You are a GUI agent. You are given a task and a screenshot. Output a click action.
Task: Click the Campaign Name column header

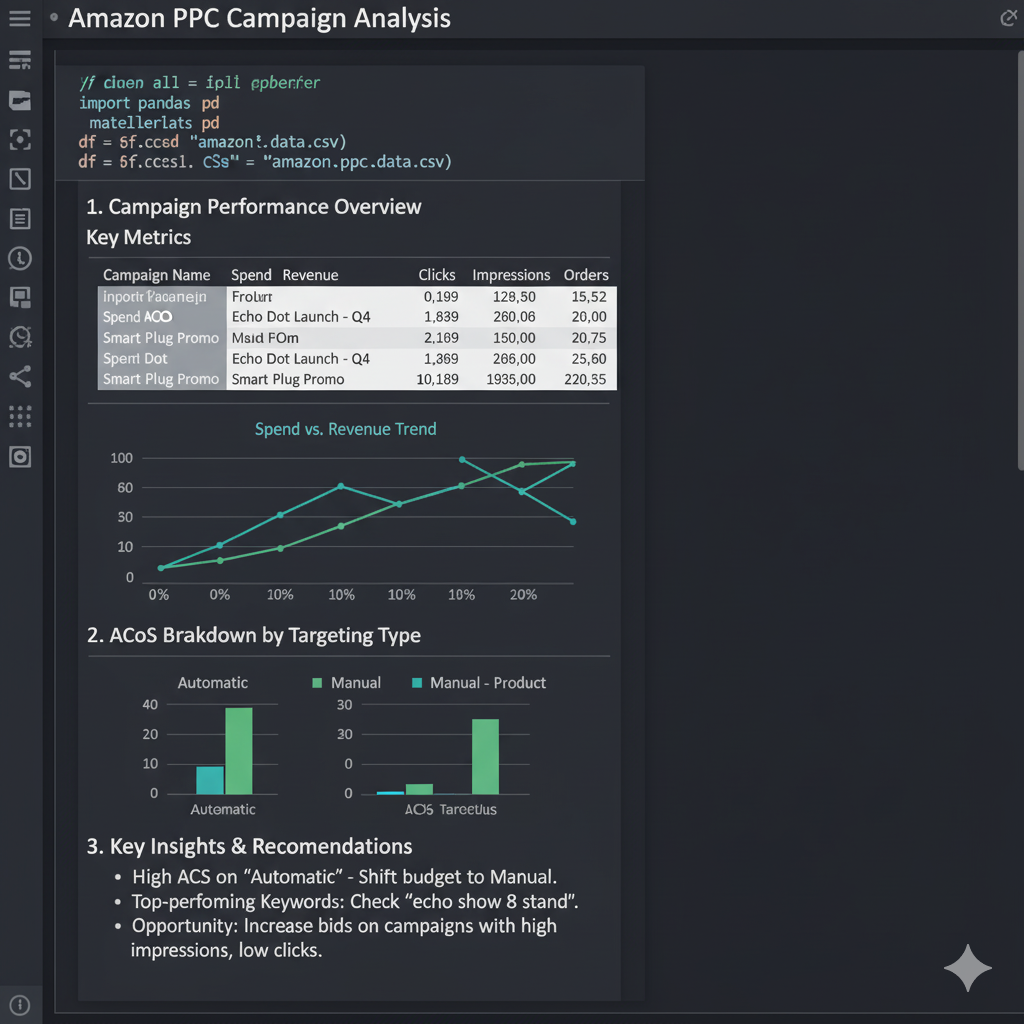coord(156,275)
